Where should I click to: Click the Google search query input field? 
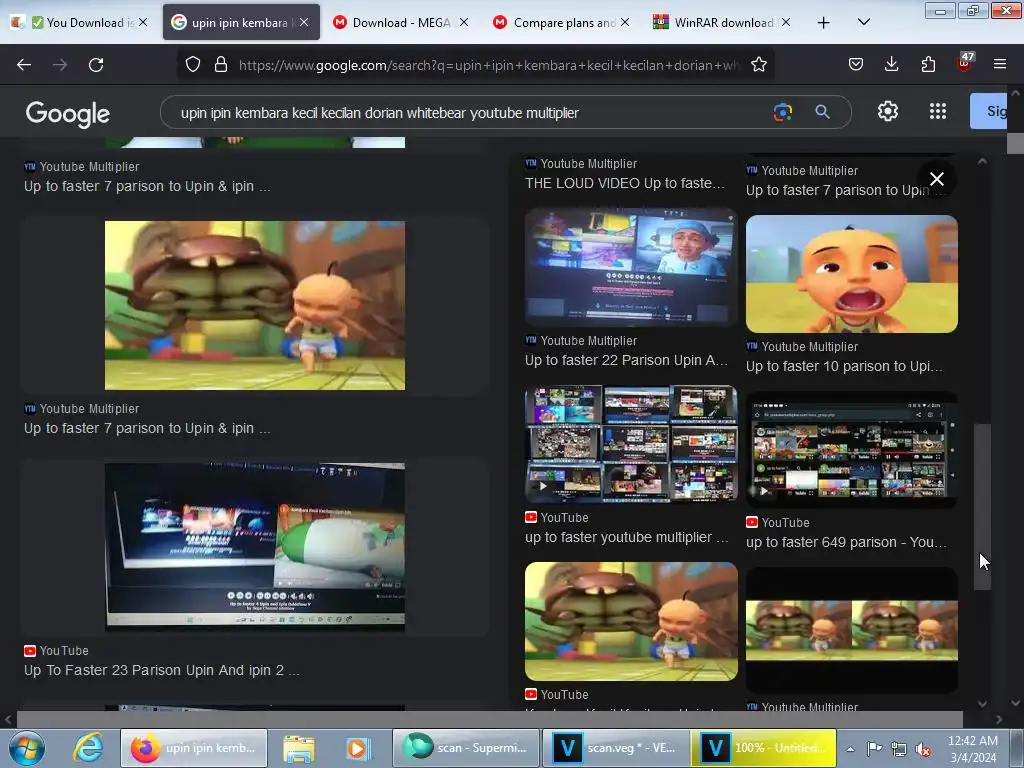pyautogui.click(x=470, y=112)
